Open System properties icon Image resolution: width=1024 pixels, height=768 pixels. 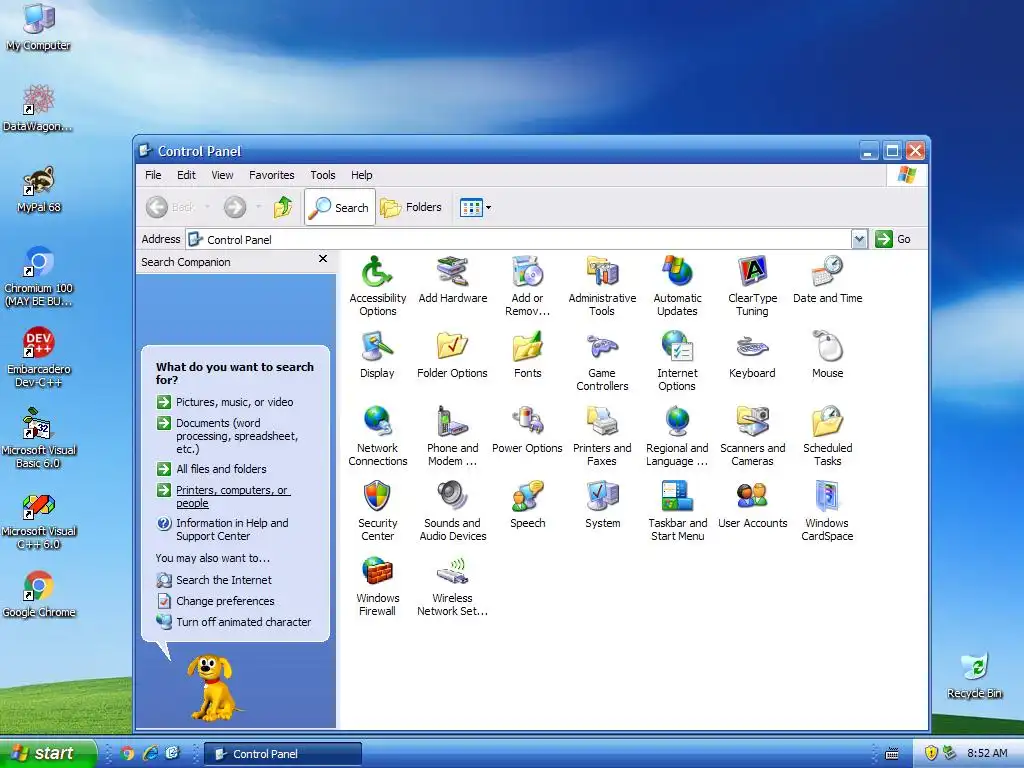[602, 505]
